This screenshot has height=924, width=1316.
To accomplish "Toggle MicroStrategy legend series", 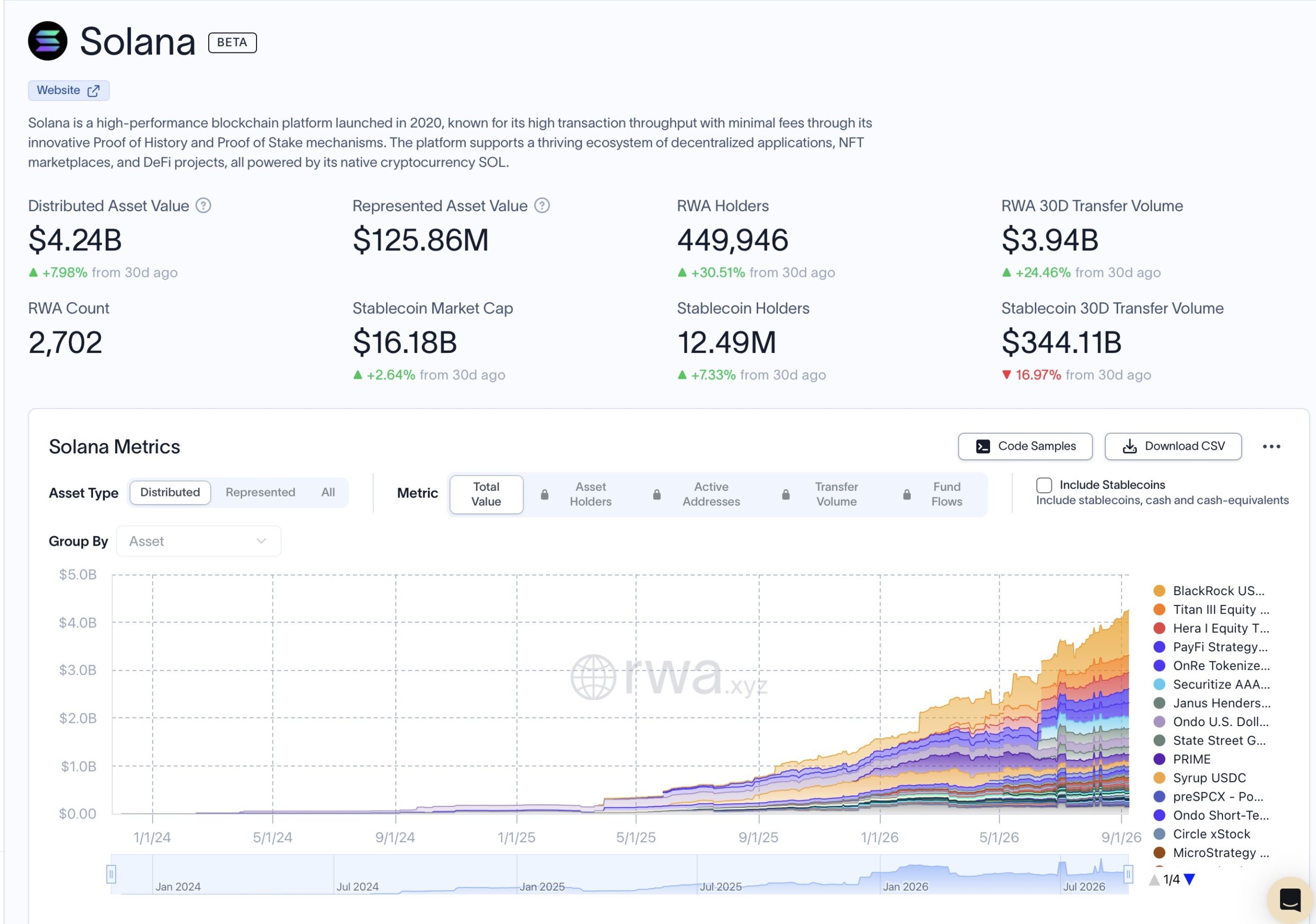I will 1211,853.
